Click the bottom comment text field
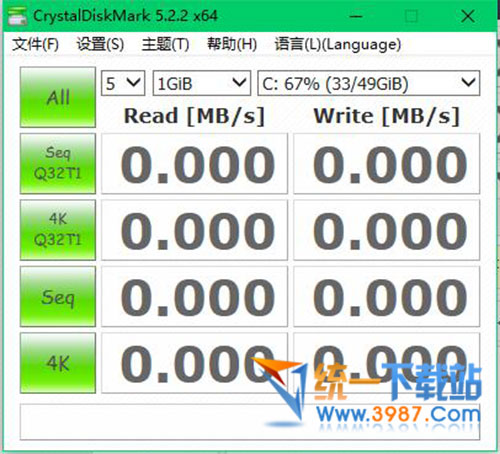This screenshot has width=500, height=454. pyautogui.click(x=250, y=422)
